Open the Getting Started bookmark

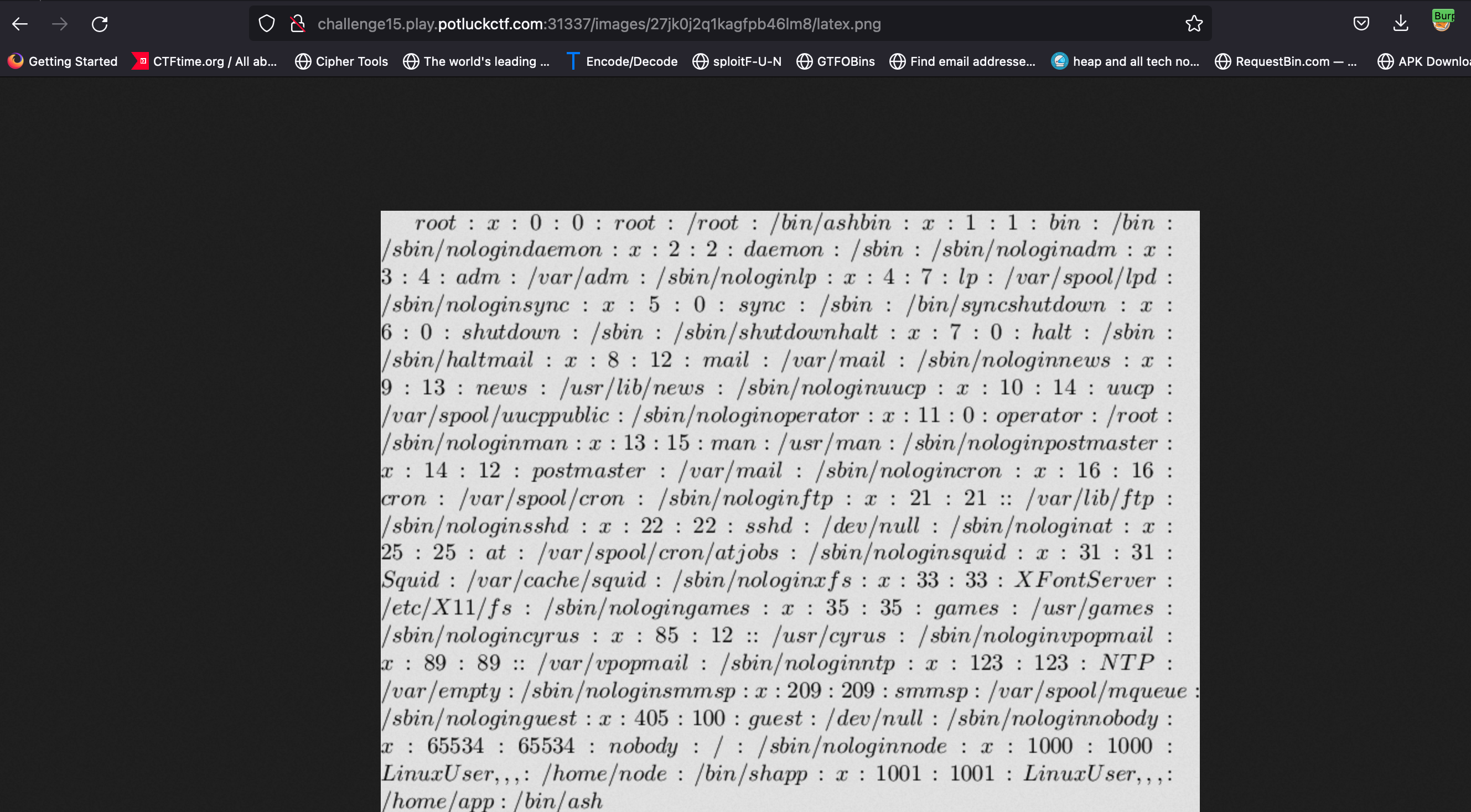coord(62,61)
